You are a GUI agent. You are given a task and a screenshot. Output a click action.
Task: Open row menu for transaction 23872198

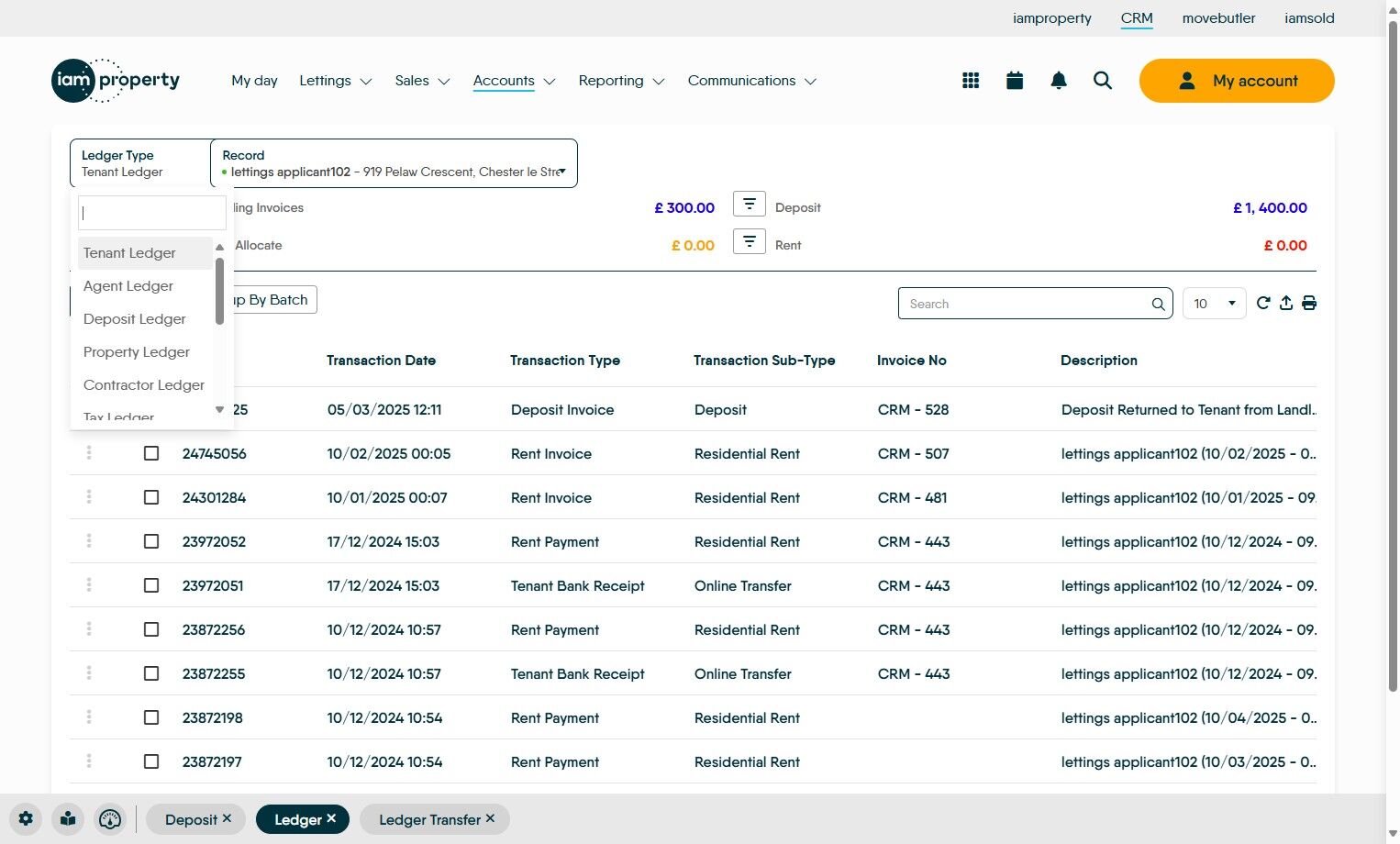click(89, 717)
